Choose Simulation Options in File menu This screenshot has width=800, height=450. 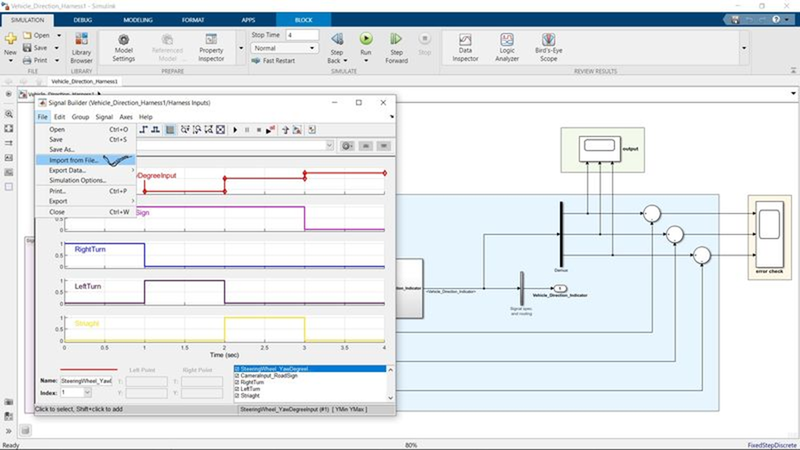[x=85, y=181]
